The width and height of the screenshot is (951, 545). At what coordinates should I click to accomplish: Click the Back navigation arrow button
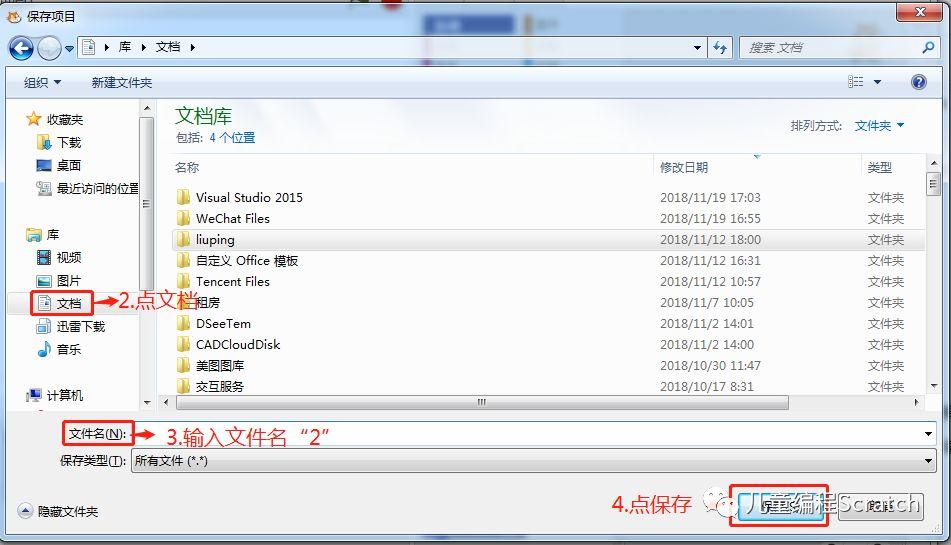(x=21, y=48)
